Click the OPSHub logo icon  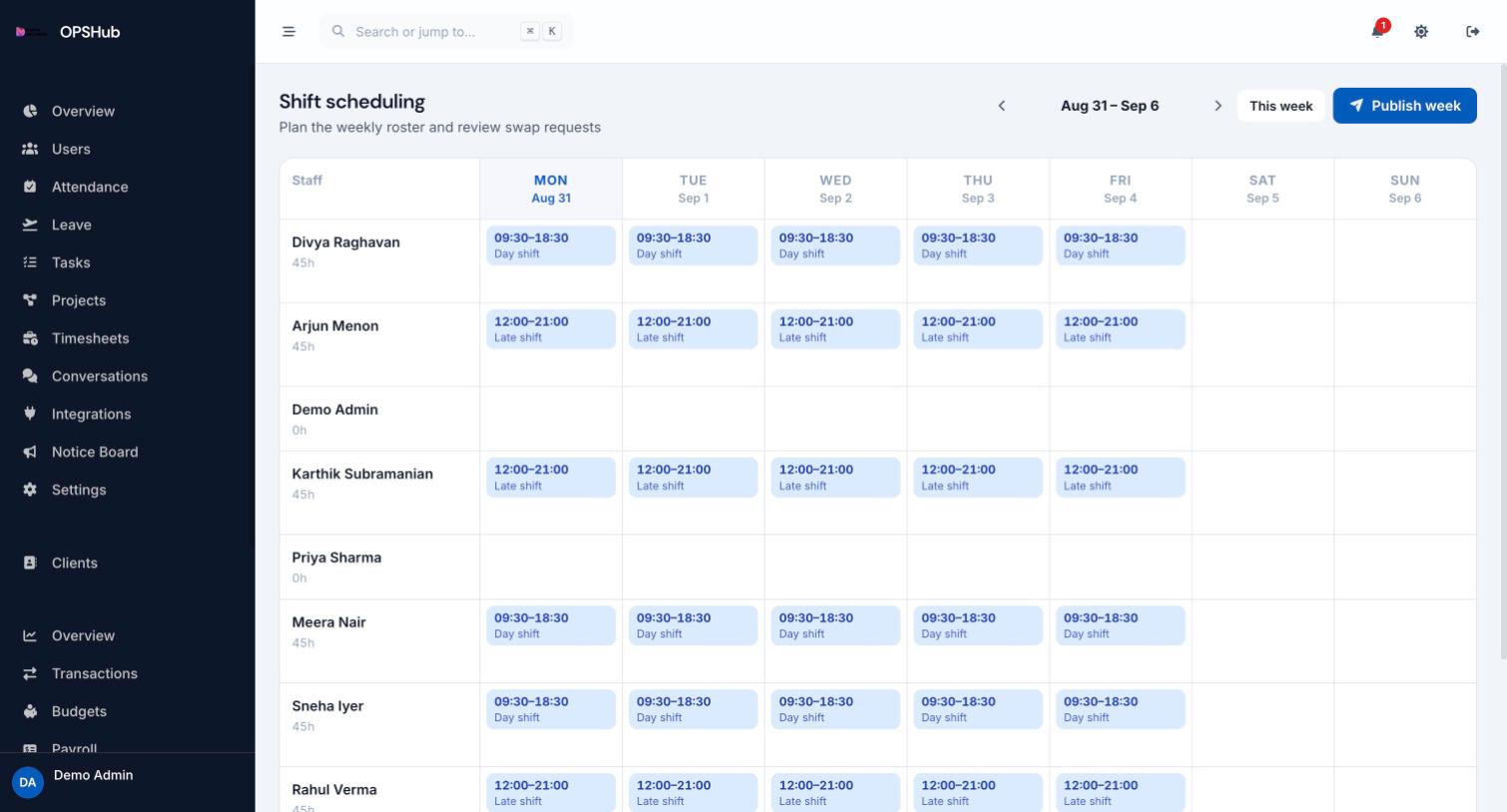pos(29,32)
